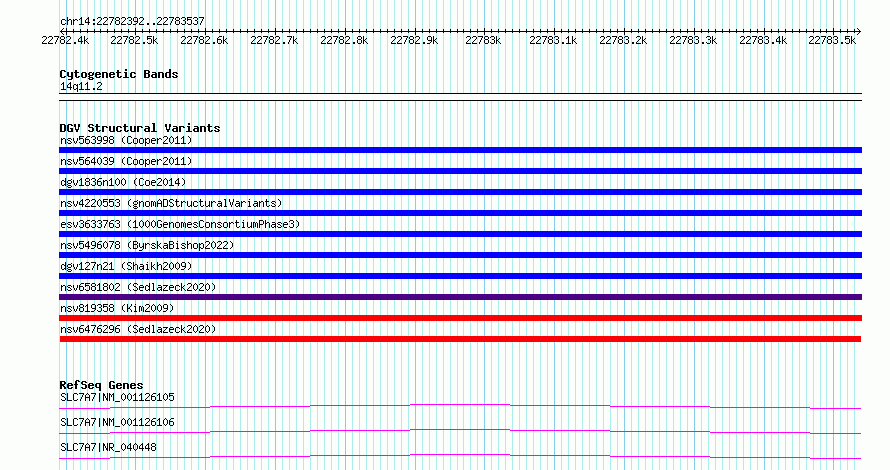Open nsv6476296 (Sedlazeck2020) variant

138,329
